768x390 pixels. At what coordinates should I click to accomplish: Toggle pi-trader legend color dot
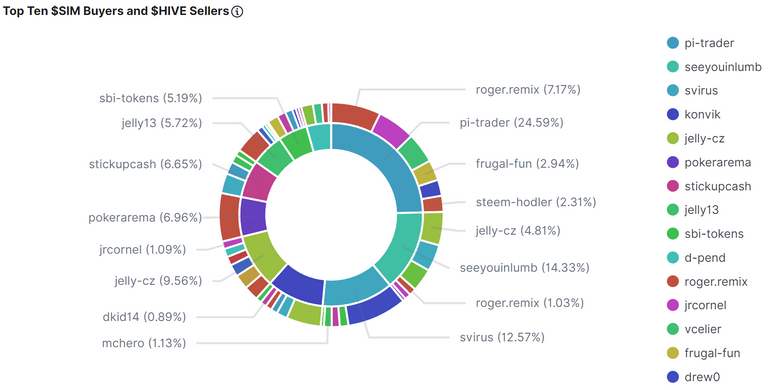[x=673, y=43]
